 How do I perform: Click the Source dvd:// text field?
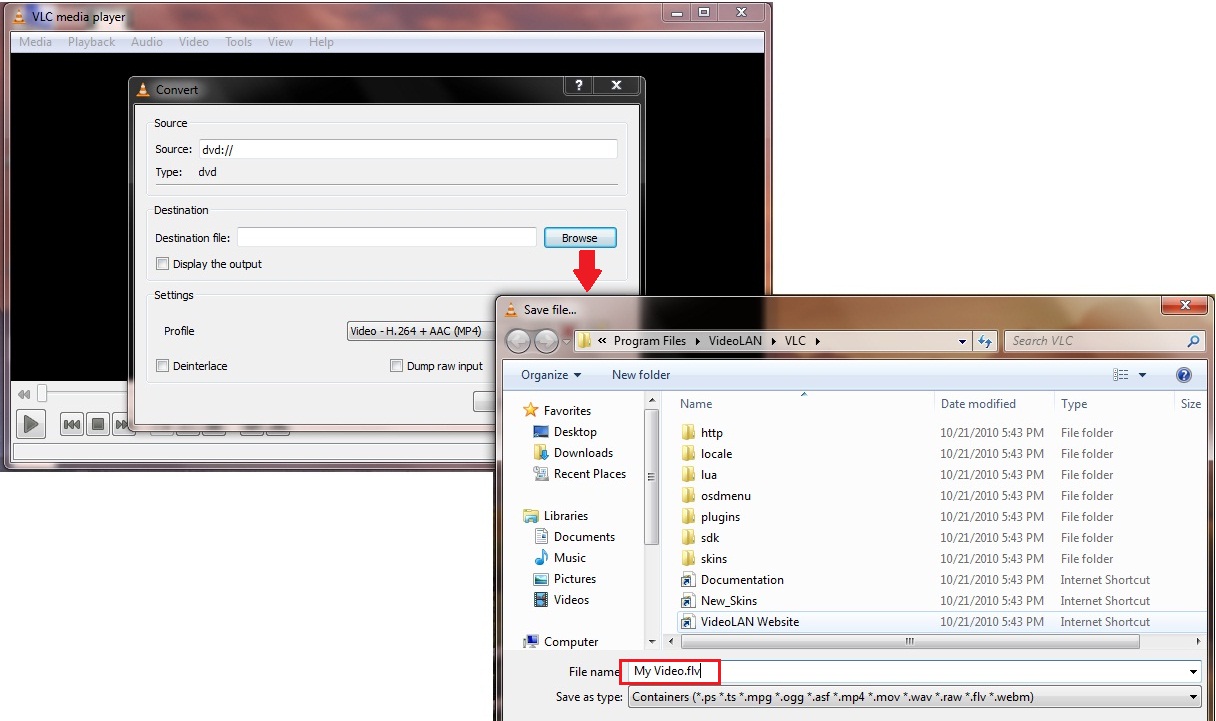tap(407, 149)
